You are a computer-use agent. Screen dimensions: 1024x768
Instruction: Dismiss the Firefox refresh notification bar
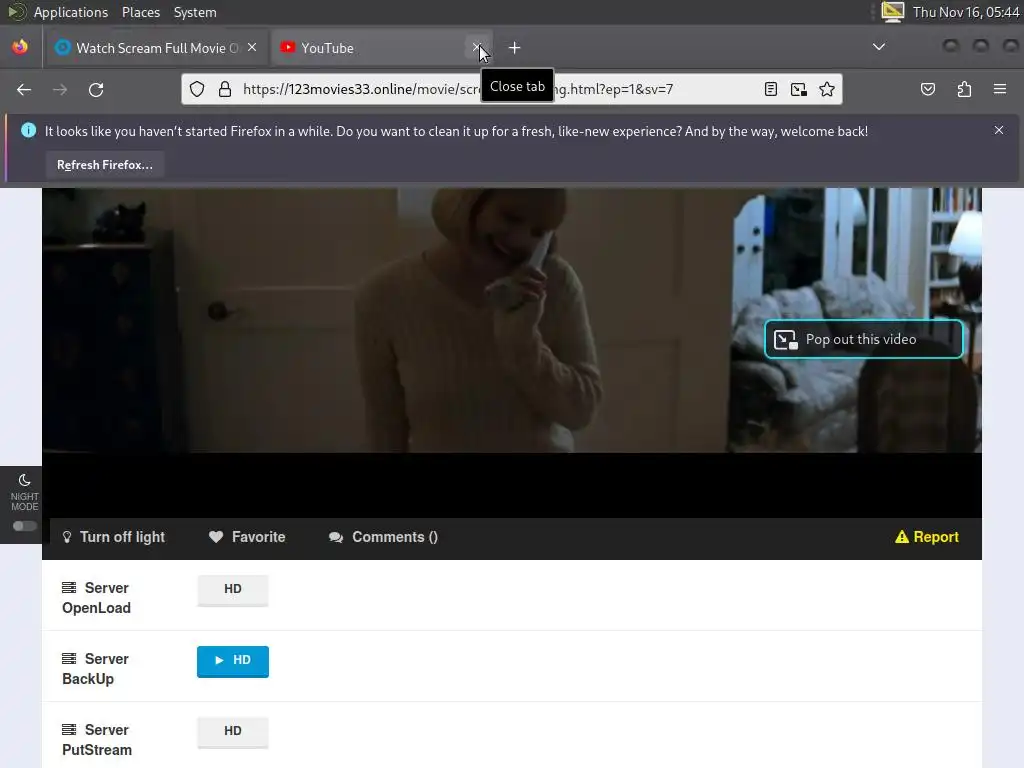click(999, 130)
